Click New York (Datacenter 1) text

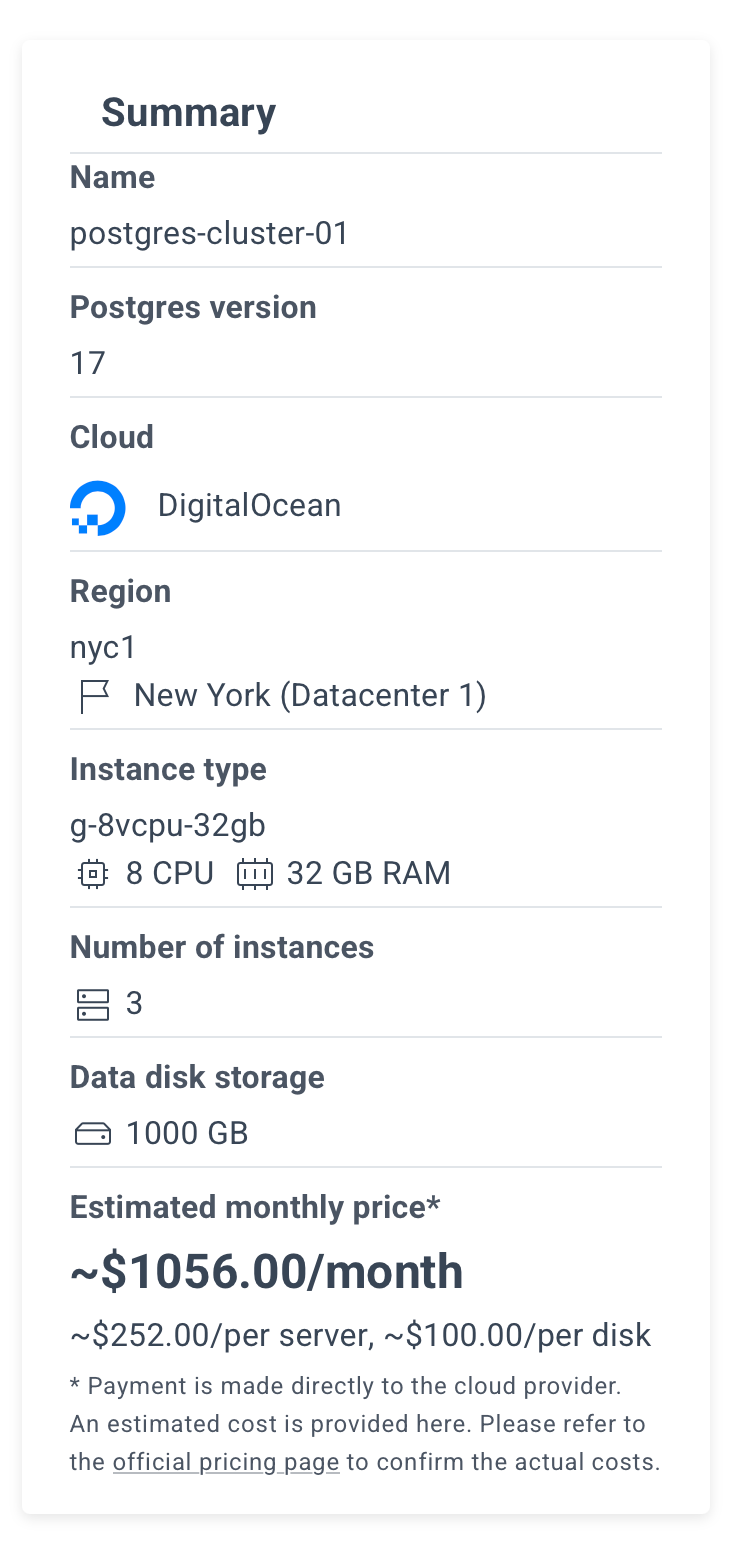pos(310,696)
